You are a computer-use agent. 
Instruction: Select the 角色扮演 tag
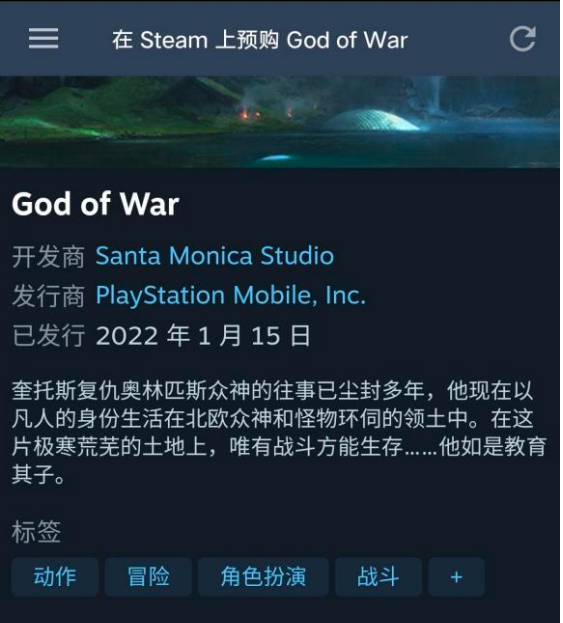click(x=263, y=577)
